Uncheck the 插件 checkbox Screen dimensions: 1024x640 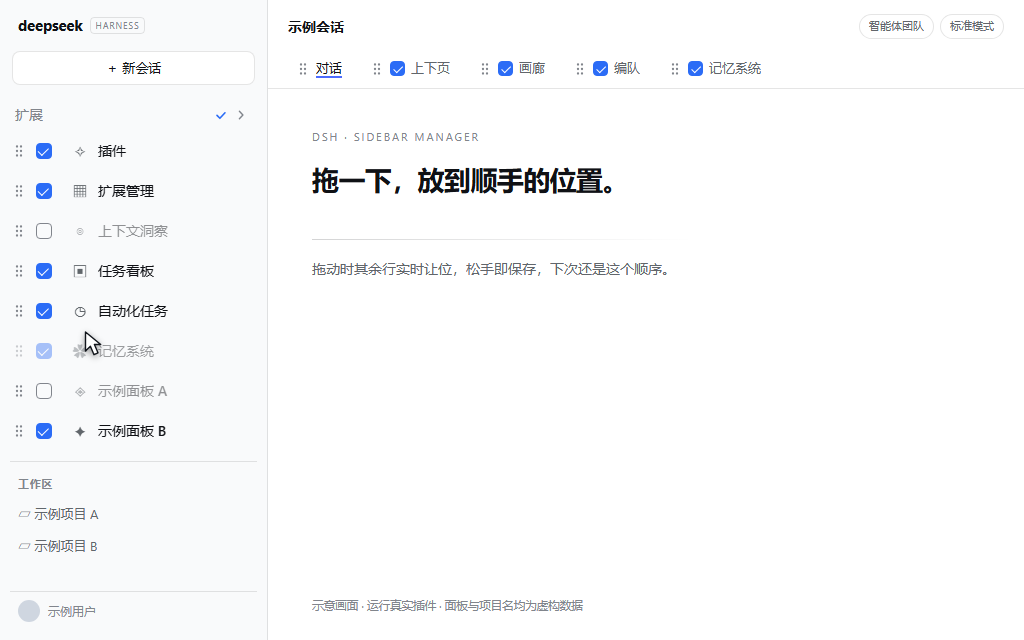44,152
